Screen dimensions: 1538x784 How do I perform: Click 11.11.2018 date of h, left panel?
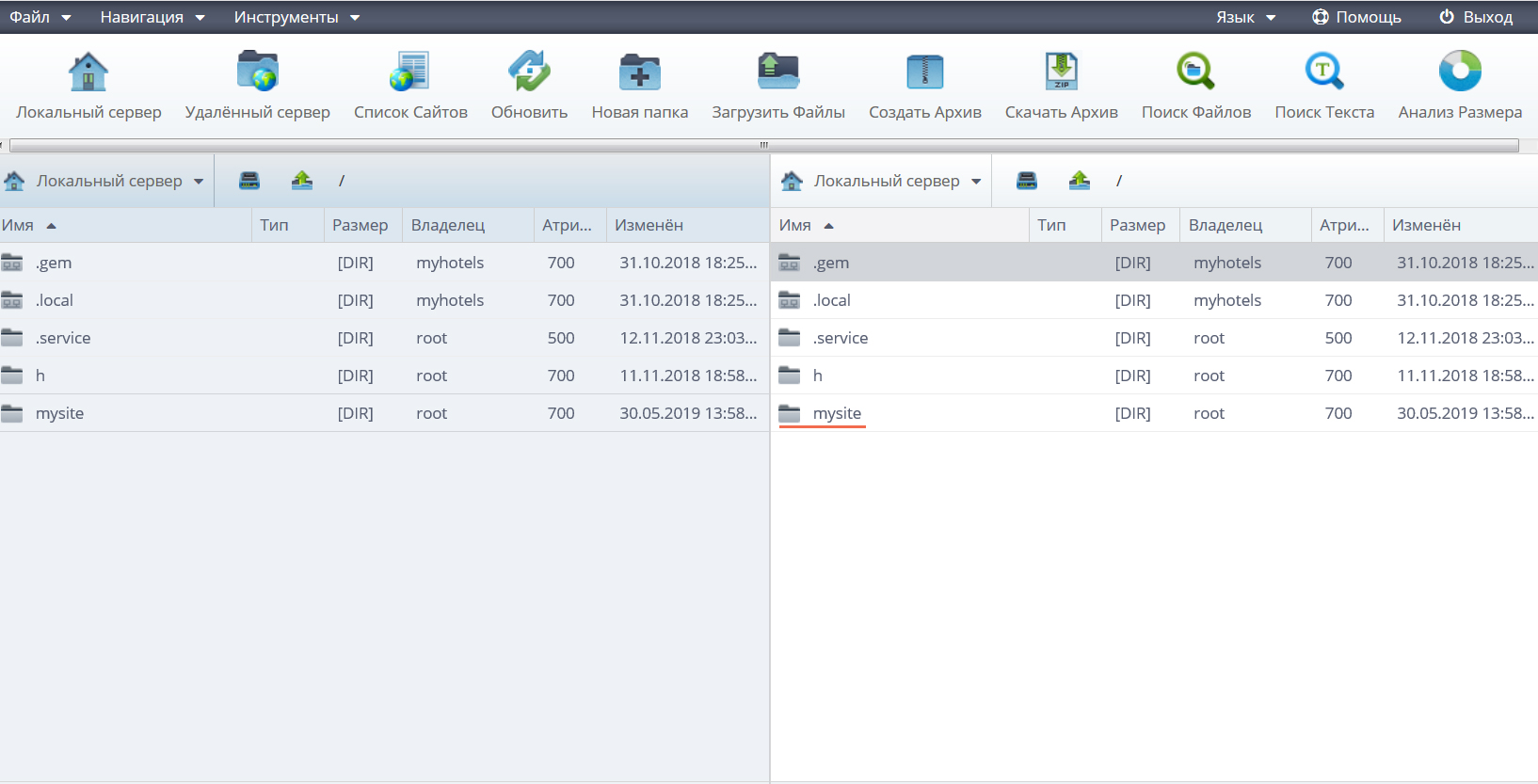tap(688, 376)
